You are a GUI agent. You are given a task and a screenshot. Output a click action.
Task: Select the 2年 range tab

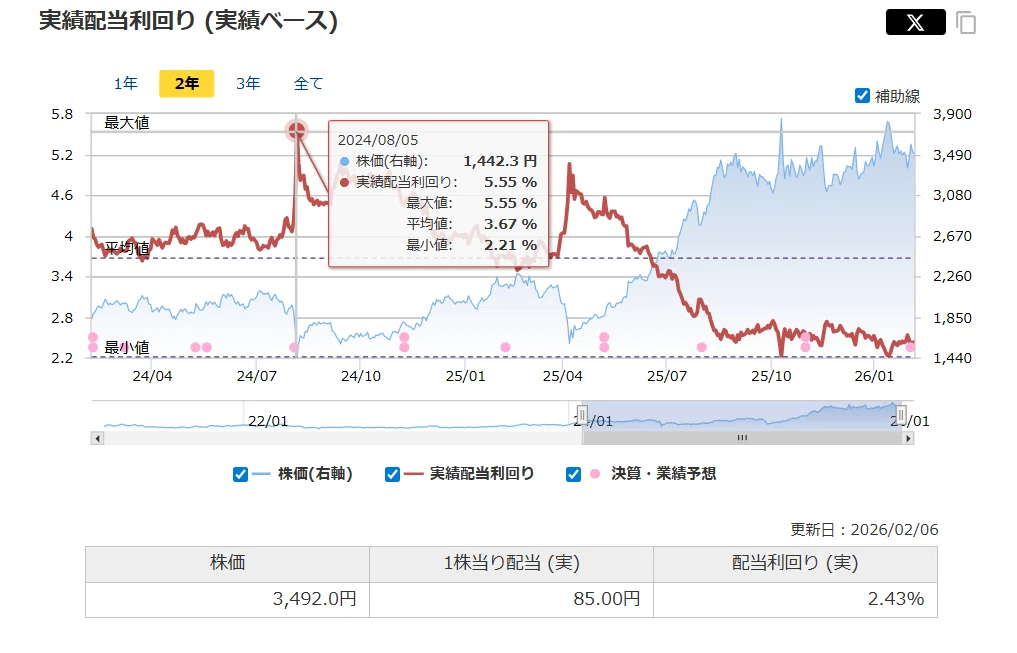coord(187,84)
